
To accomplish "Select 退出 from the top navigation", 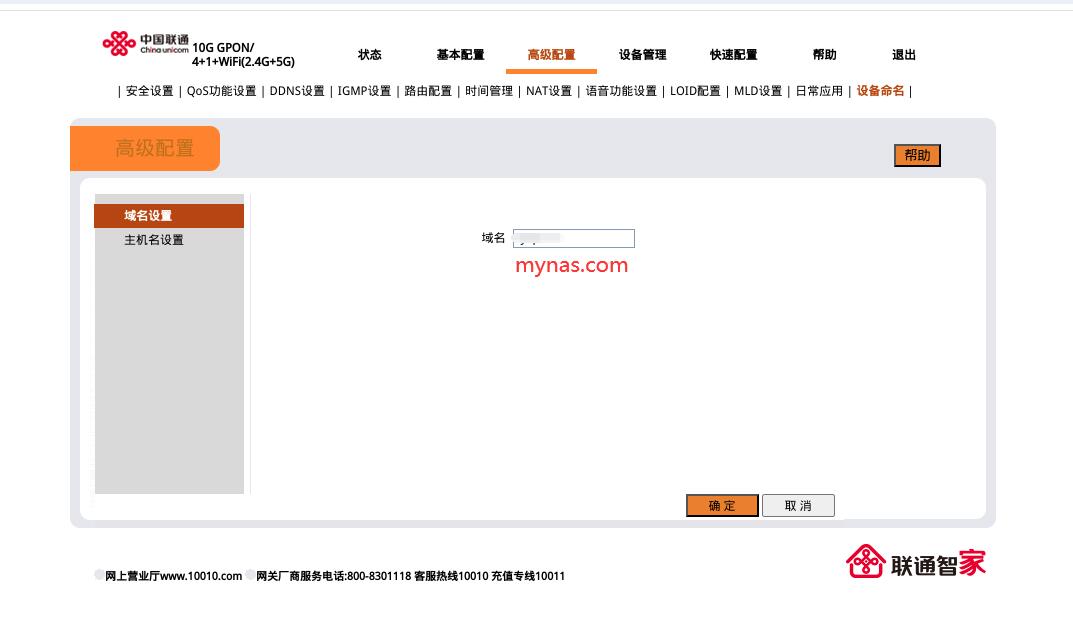I will pyautogui.click(x=903, y=55).
